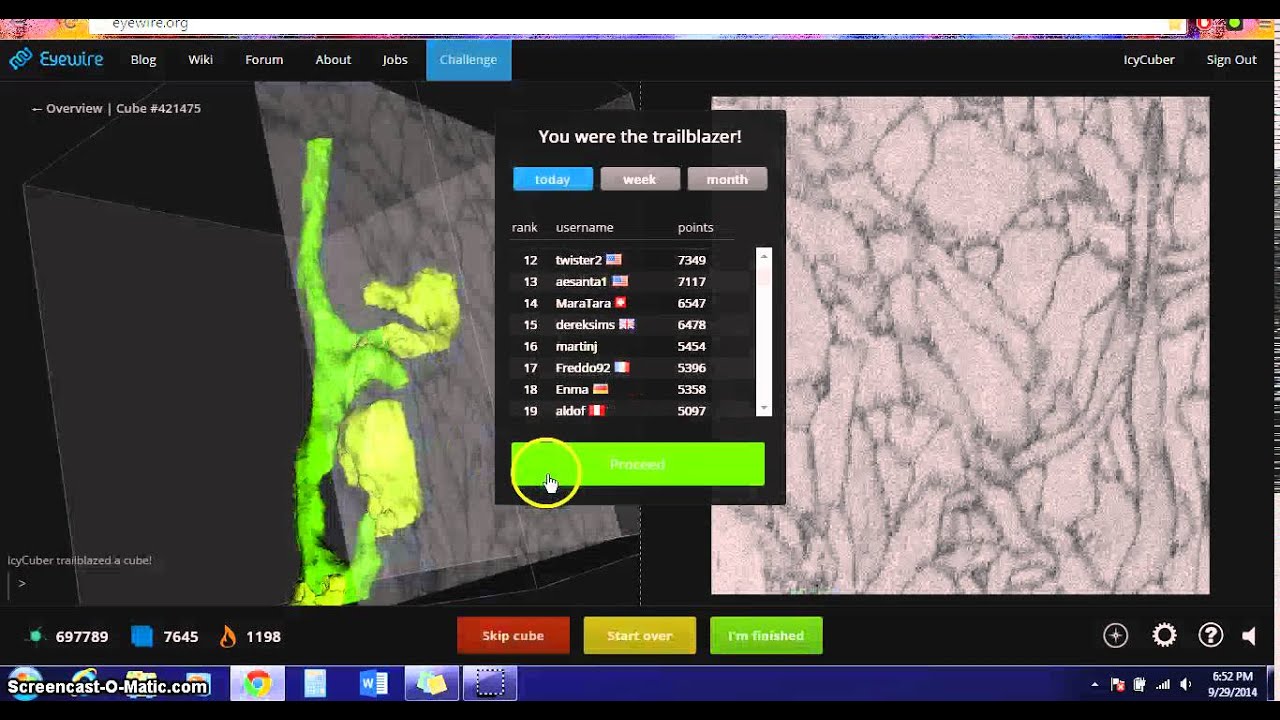Open the About page
This screenshot has width=1280, height=720.
pos(333,60)
